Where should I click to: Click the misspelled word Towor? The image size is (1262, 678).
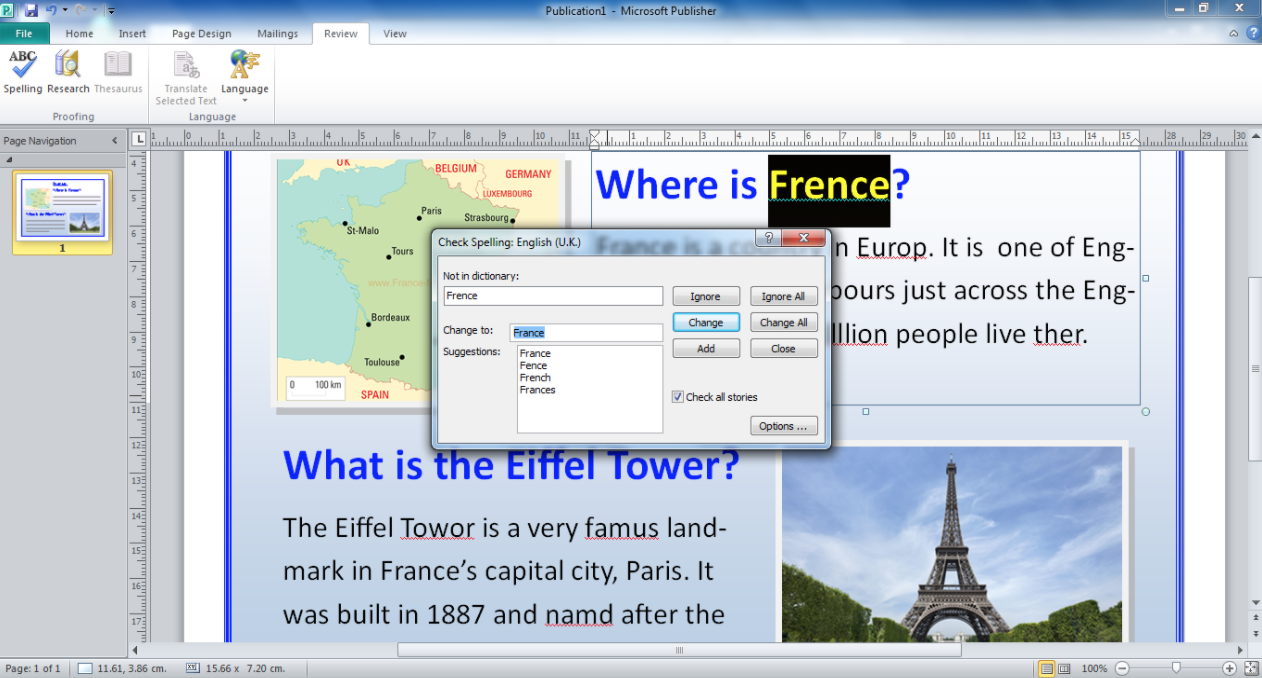pos(438,527)
